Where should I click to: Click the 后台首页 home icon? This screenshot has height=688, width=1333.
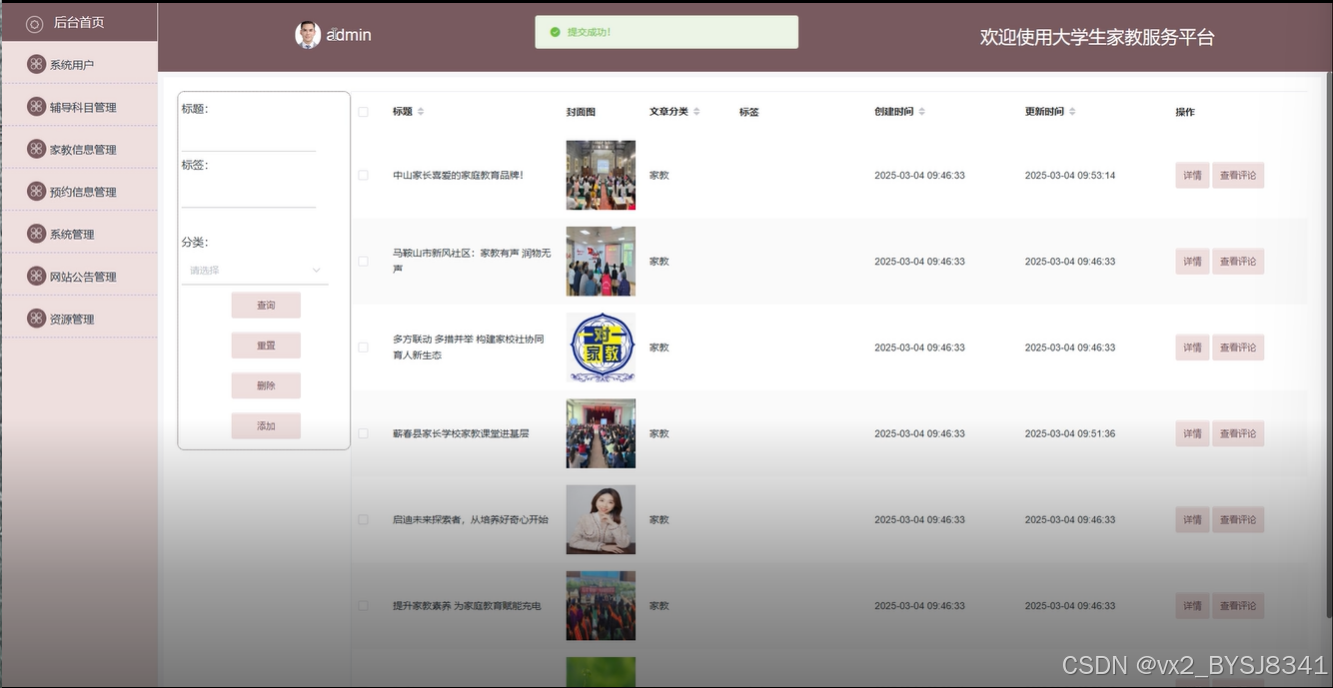[x=34, y=23]
